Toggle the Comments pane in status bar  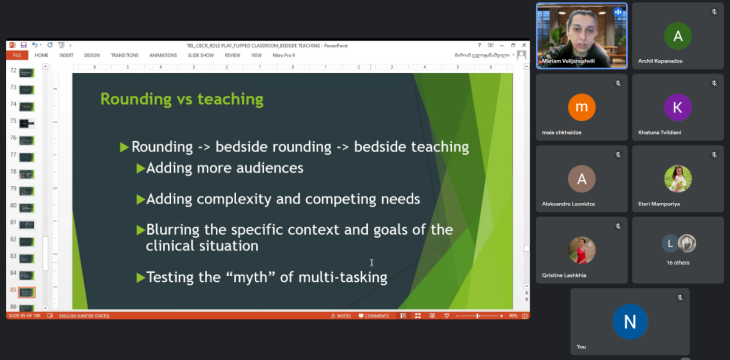374,316
